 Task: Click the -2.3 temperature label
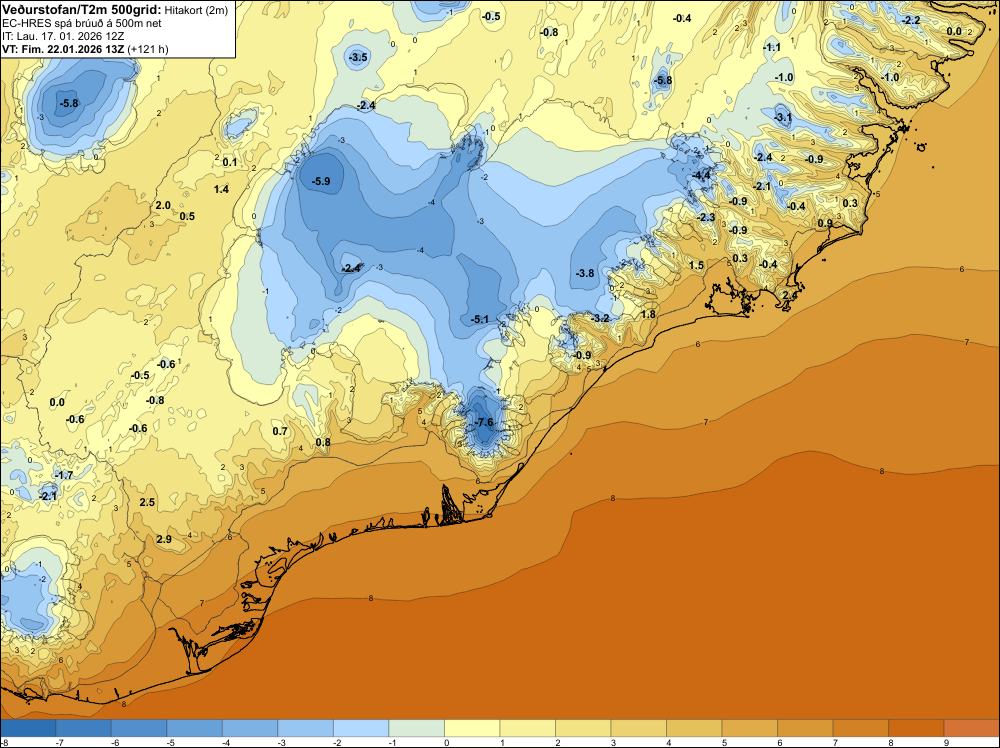click(706, 217)
